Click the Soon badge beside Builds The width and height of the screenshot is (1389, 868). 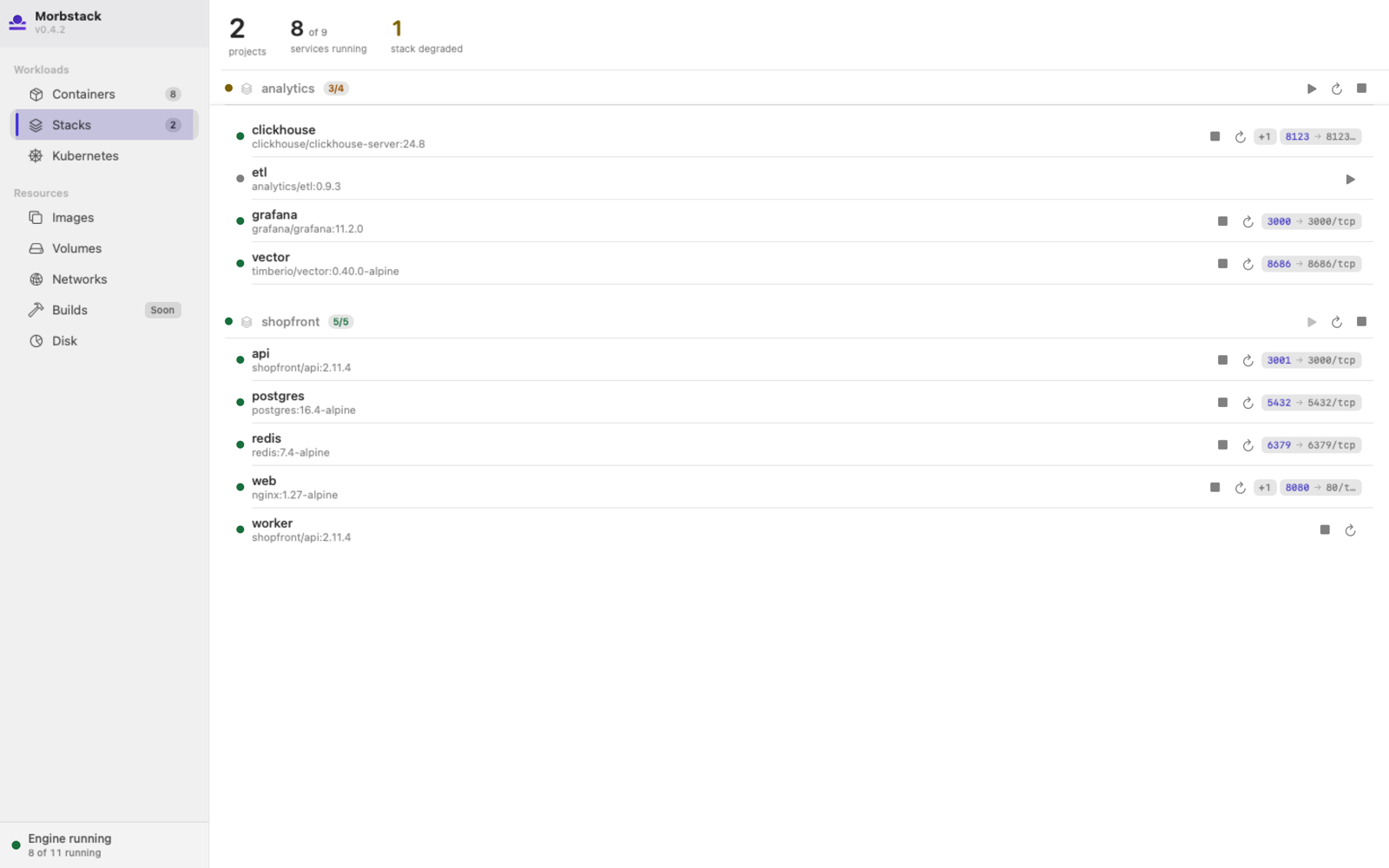[162, 311]
